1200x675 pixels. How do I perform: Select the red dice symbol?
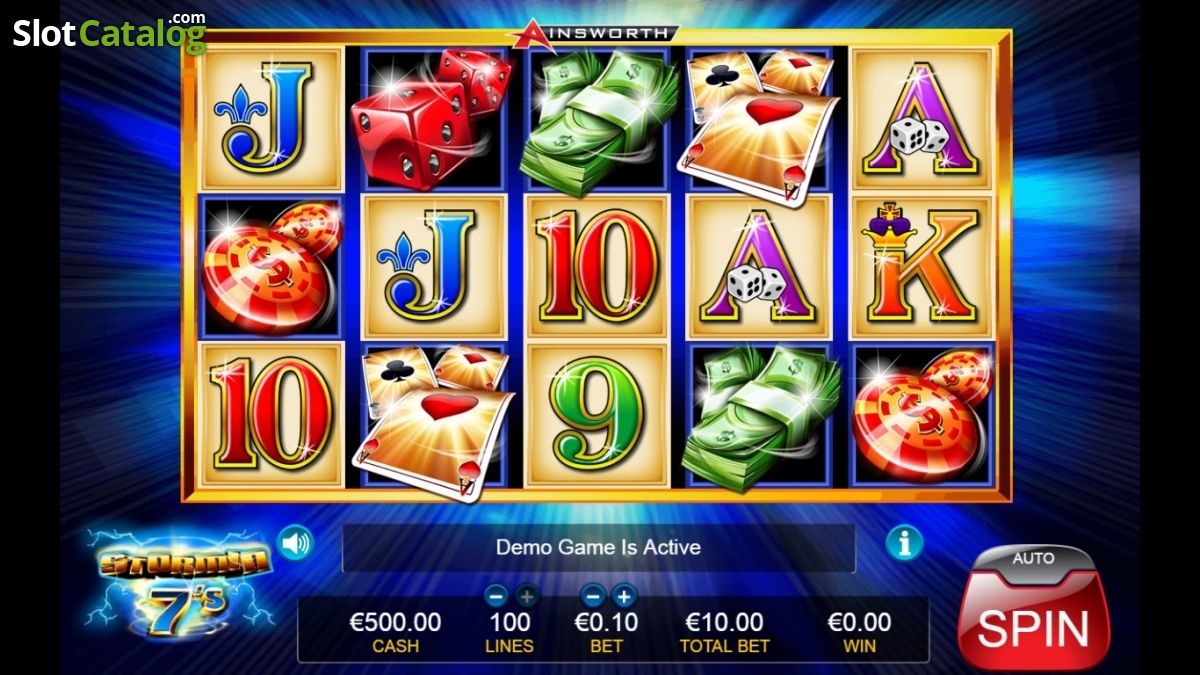click(430, 118)
